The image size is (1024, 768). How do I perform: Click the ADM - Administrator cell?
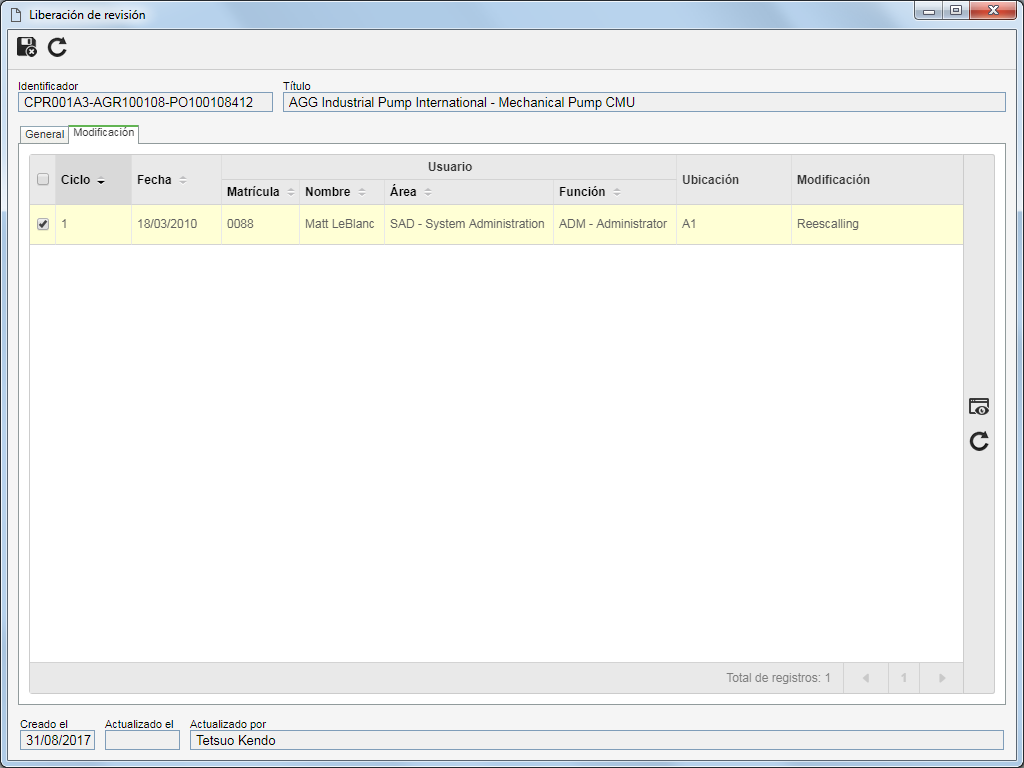(615, 224)
